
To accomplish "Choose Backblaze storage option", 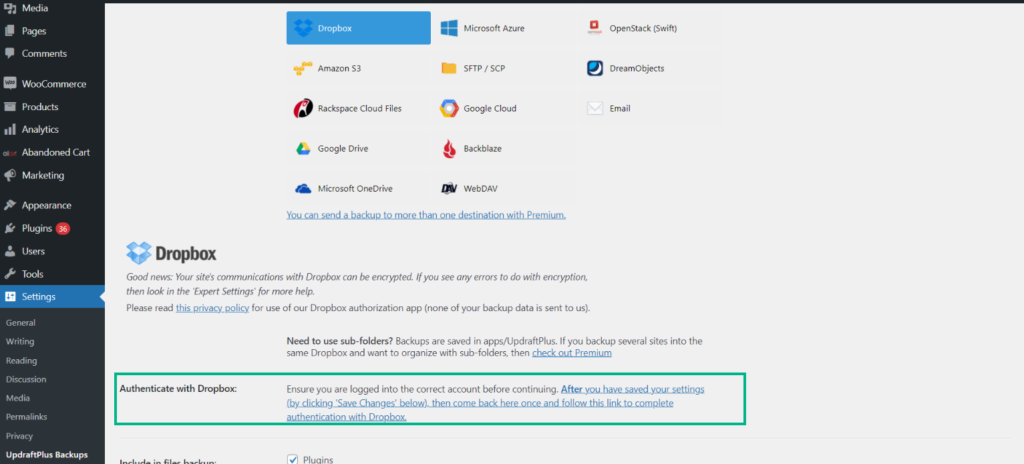I will point(504,149).
